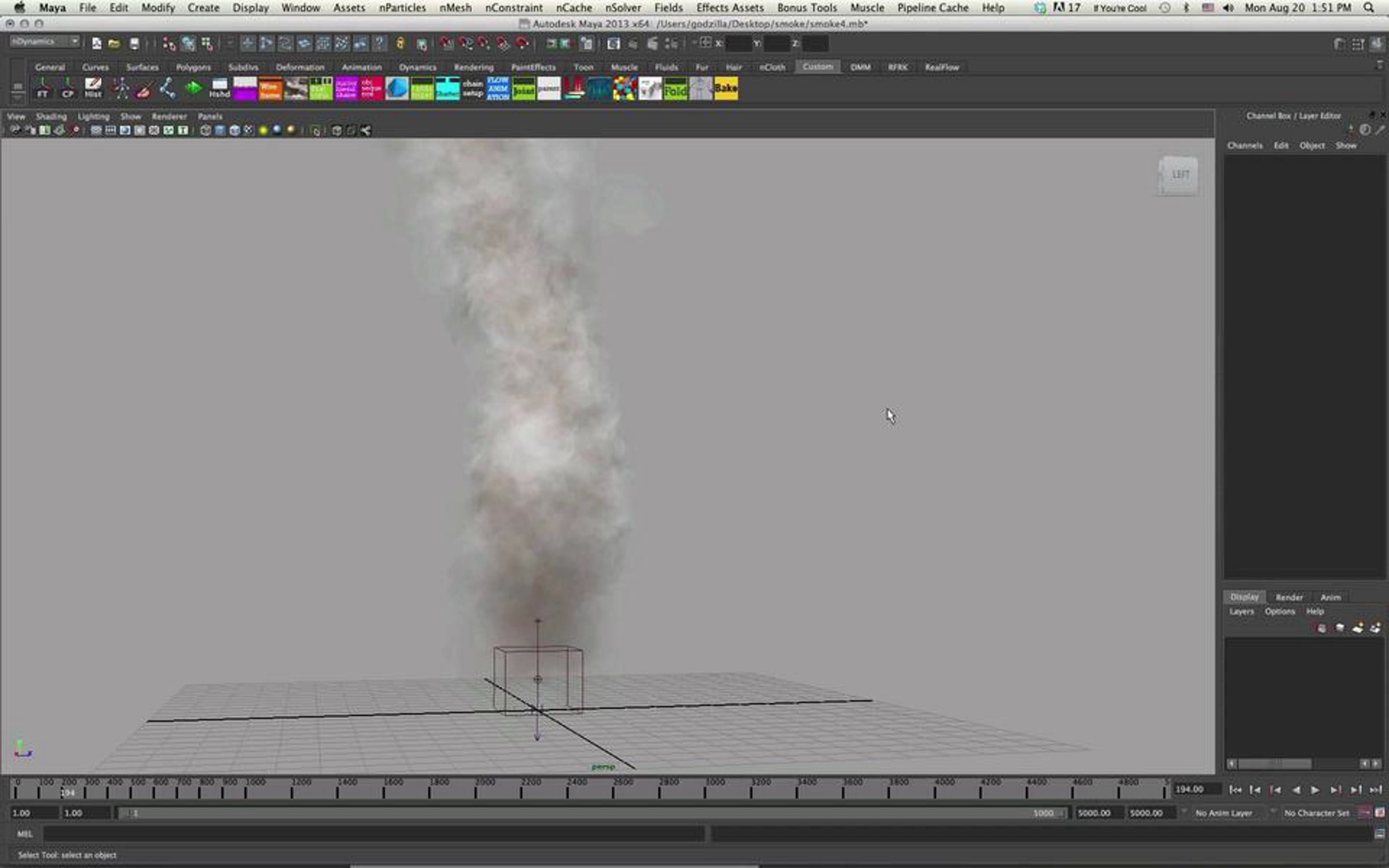The height and width of the screenshot is (868, 1389).
Task: Click the Wire Frame orange shelf button
Action: click(270, 89)
